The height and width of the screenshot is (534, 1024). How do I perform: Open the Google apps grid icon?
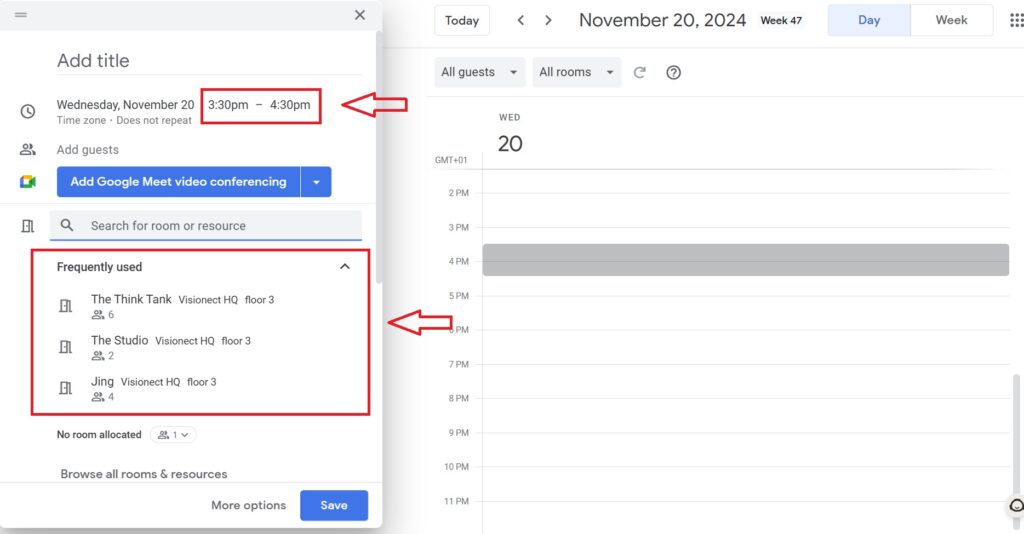coord(1017,20)
